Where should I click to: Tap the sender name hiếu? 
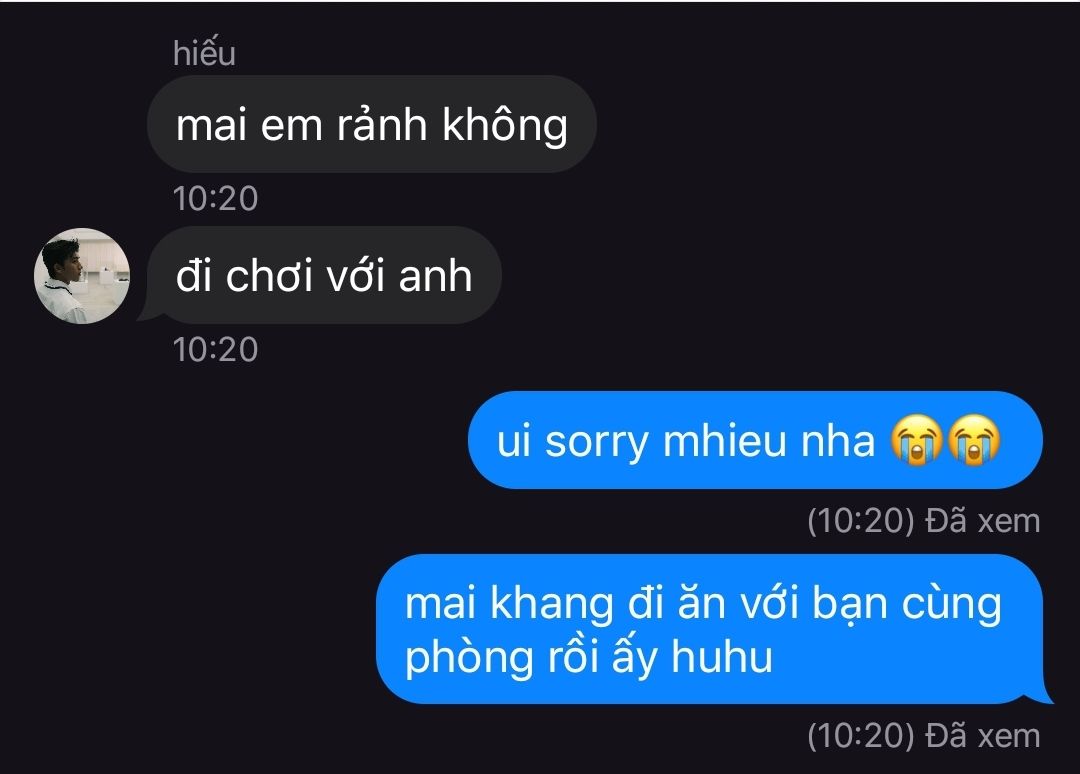(204, 53)
